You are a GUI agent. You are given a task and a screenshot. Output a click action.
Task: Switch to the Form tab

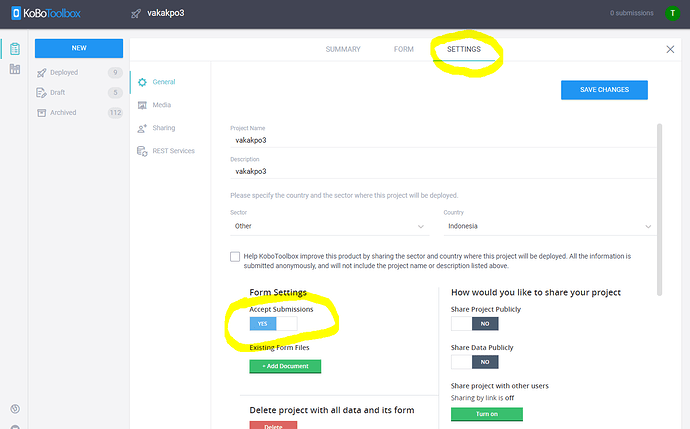pos(403,49)
